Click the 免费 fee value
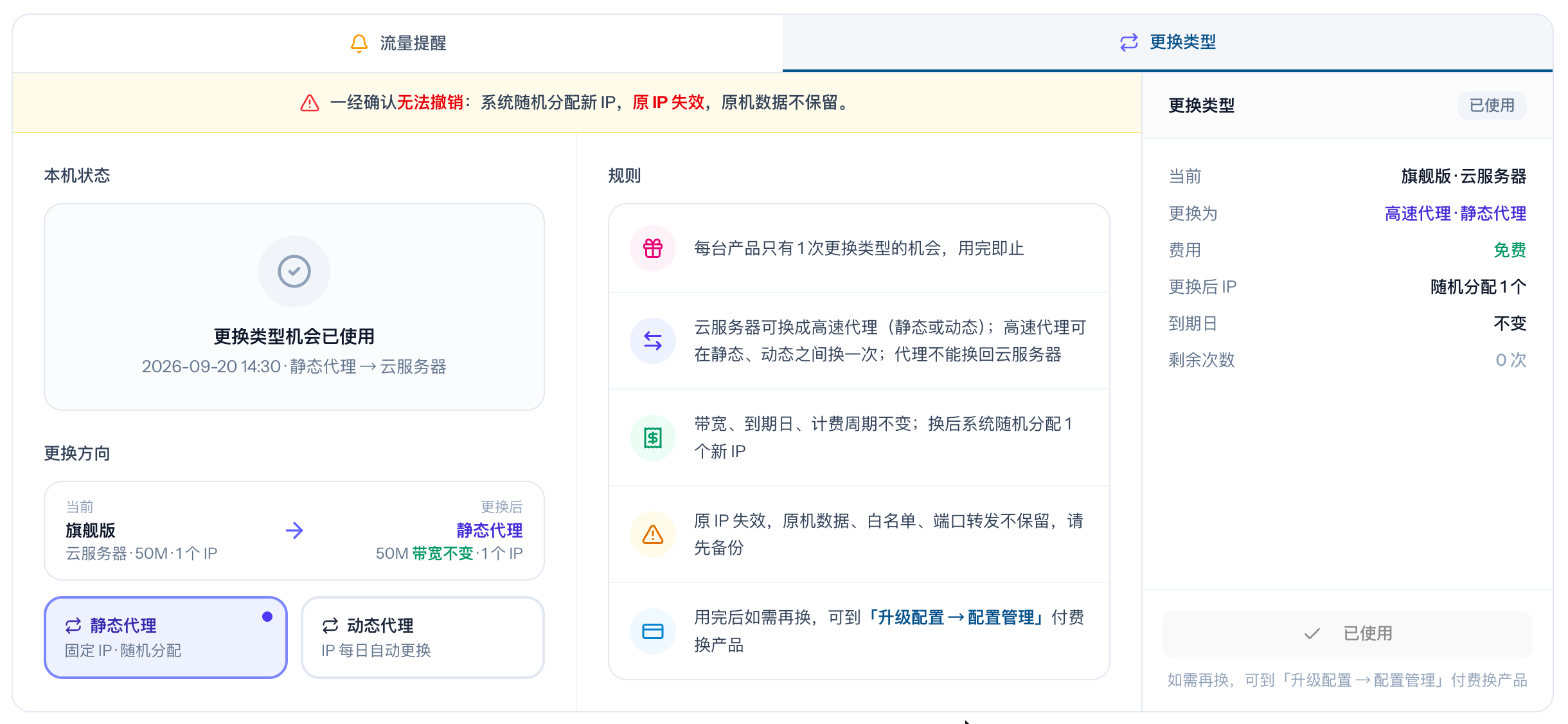The width and height of the screenshot is (1568, 724). pos(1510,251)
